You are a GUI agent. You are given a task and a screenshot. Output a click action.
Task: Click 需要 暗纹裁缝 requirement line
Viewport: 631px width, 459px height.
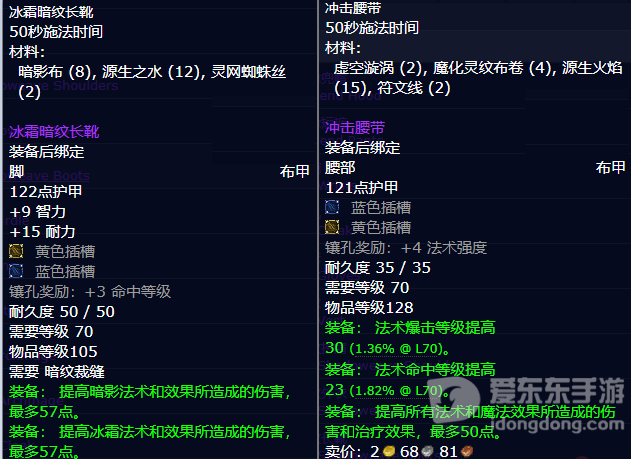57,372
